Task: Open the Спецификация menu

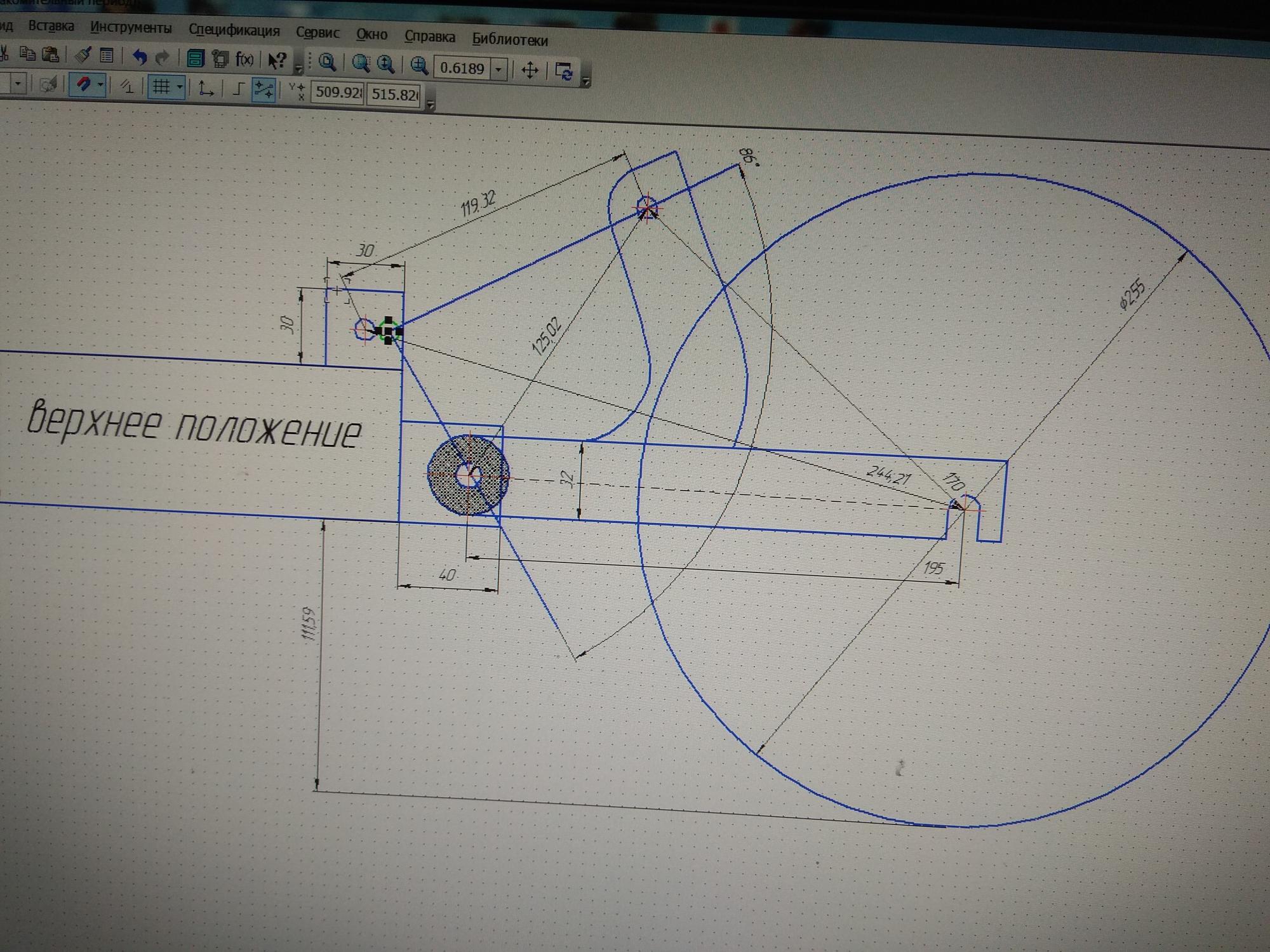Action: tap(234, 30)
